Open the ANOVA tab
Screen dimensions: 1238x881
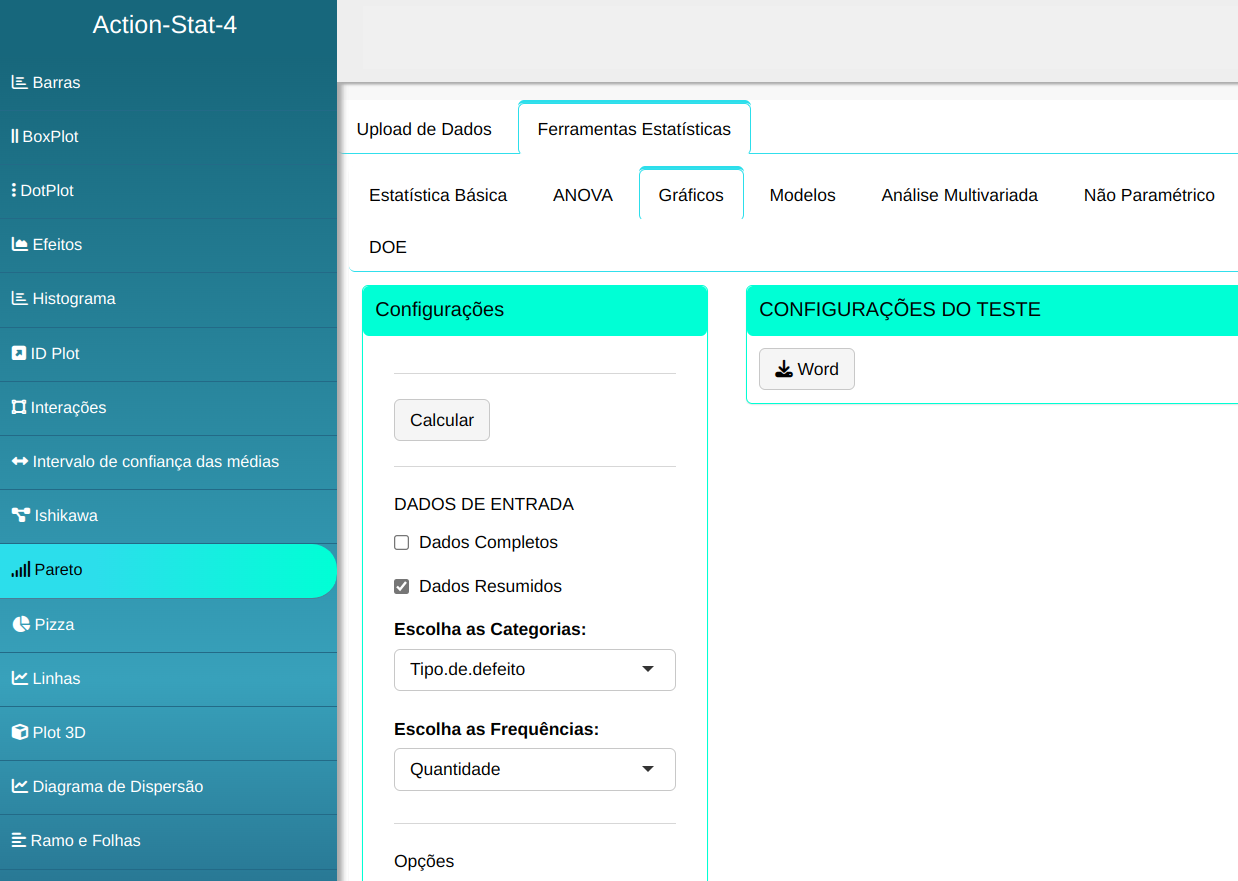pos(582,196)
